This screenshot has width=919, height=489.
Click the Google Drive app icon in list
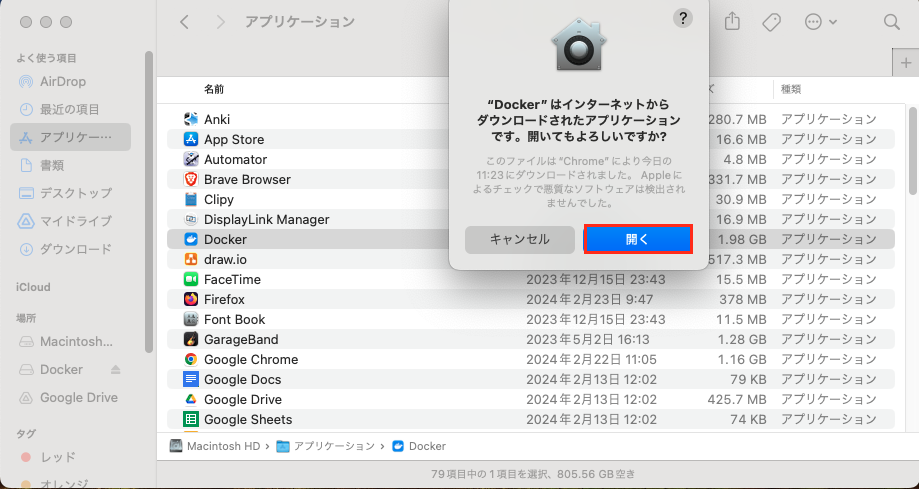(191, 399)
